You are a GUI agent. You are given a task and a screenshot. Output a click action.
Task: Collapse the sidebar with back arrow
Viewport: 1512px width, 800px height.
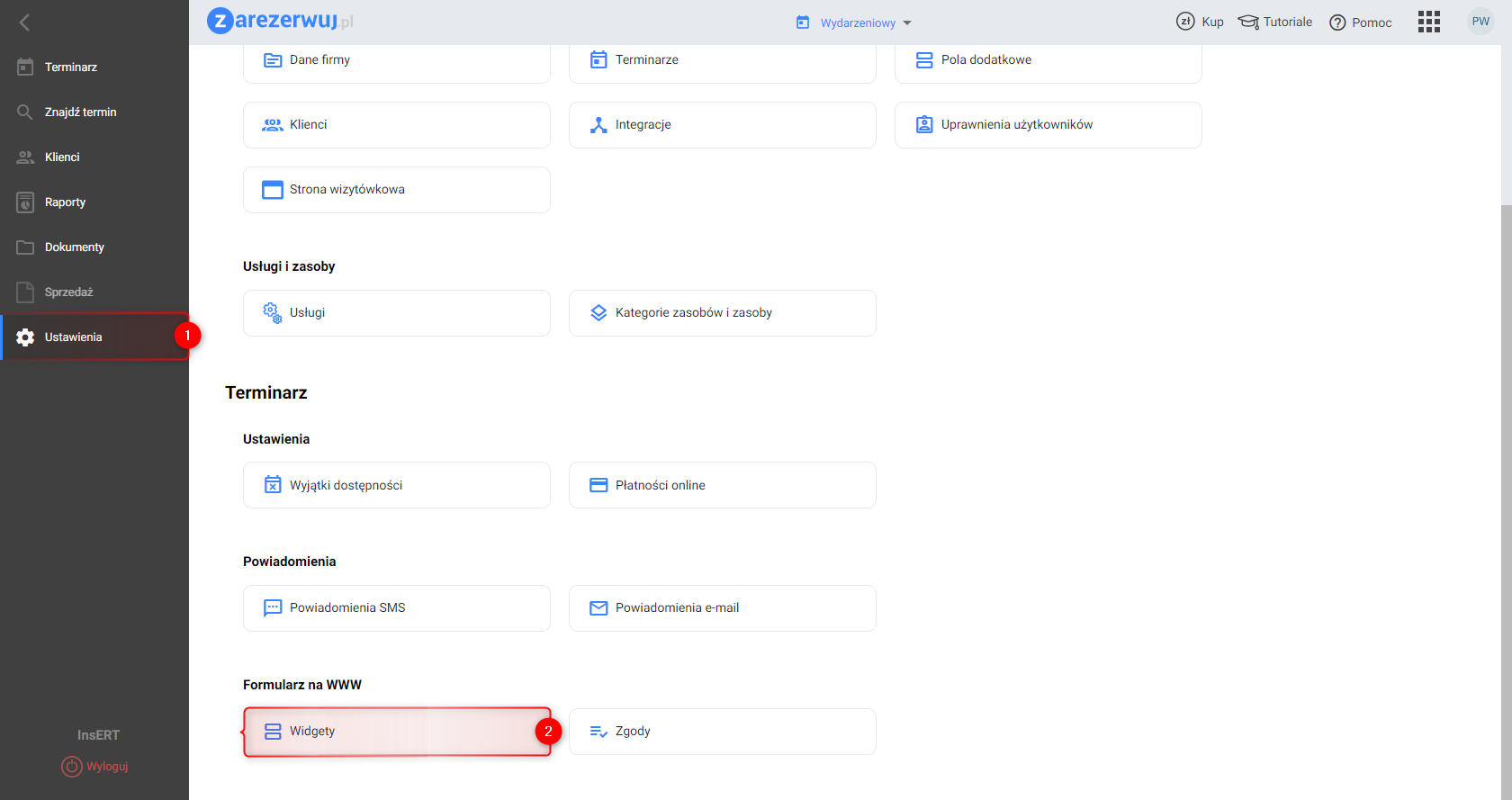(24, 22)
